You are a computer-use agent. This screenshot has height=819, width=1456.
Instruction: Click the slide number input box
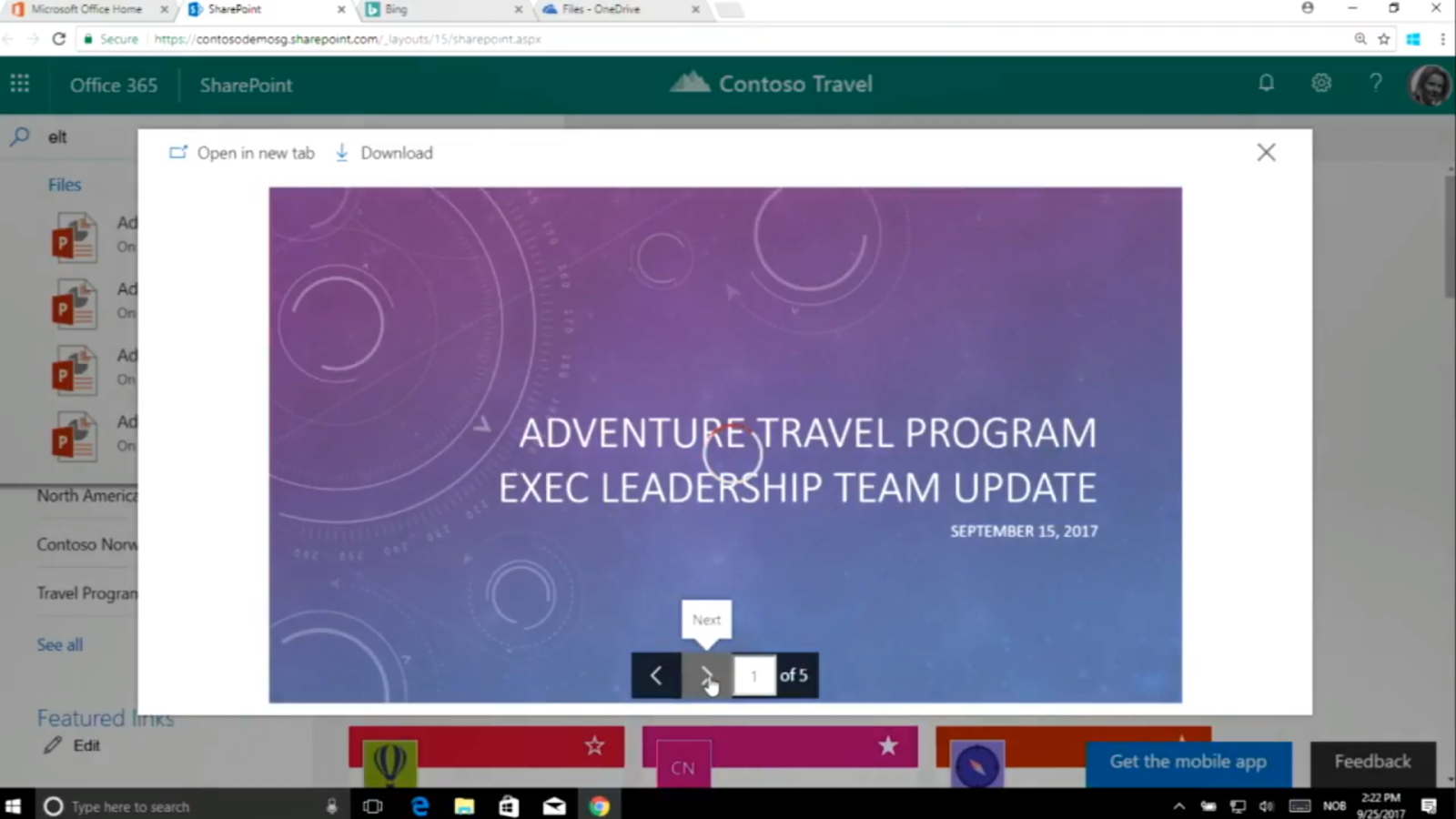[754, 675]
